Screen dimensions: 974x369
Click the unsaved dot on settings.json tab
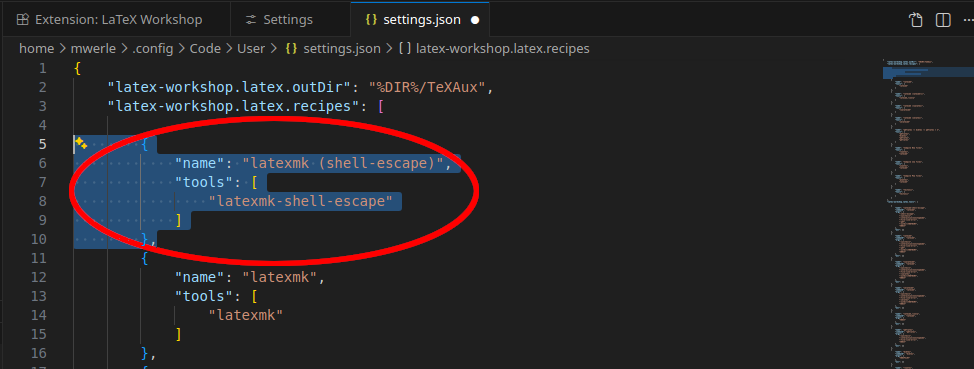click(x=475, y=20)
